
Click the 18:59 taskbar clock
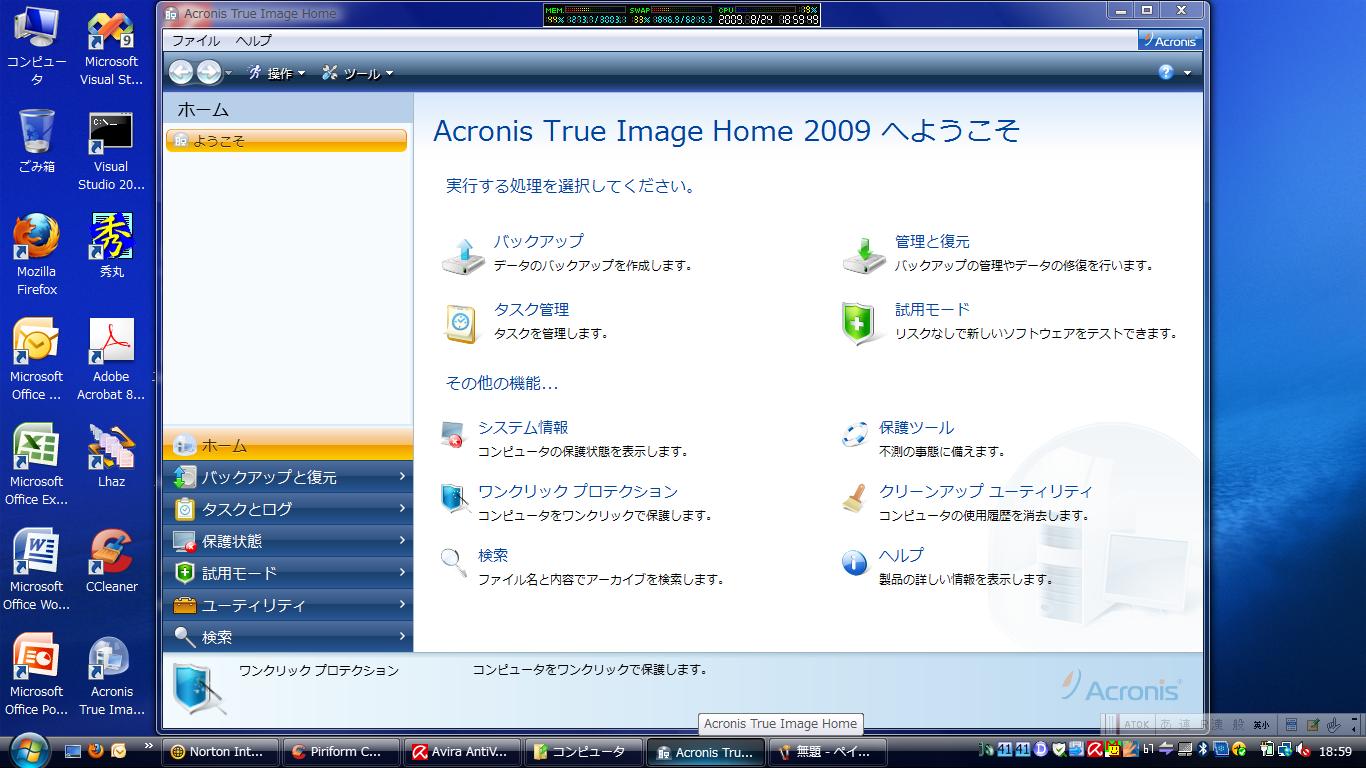1336,751
